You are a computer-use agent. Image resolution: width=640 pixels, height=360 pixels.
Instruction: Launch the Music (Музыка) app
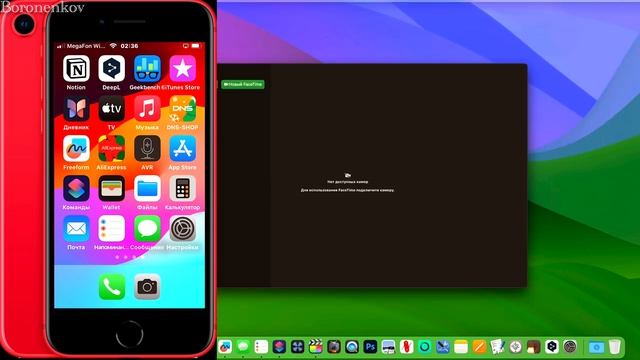point(147,109)
